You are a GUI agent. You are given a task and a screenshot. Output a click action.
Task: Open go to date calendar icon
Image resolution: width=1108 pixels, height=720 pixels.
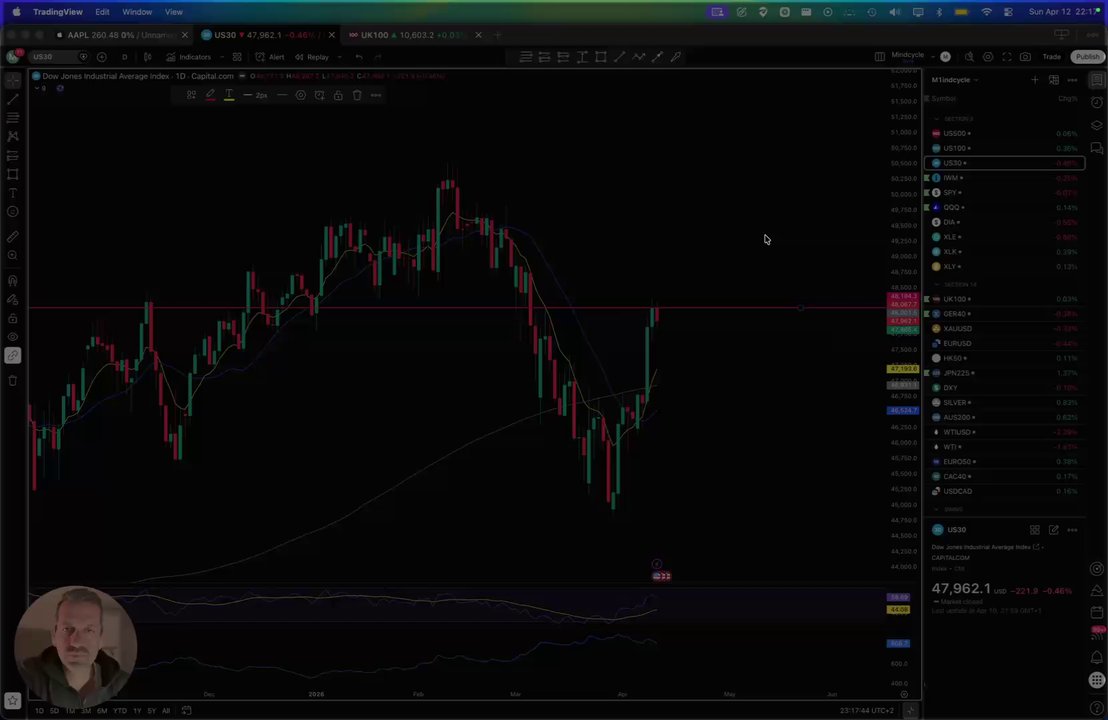pos(187,711)
